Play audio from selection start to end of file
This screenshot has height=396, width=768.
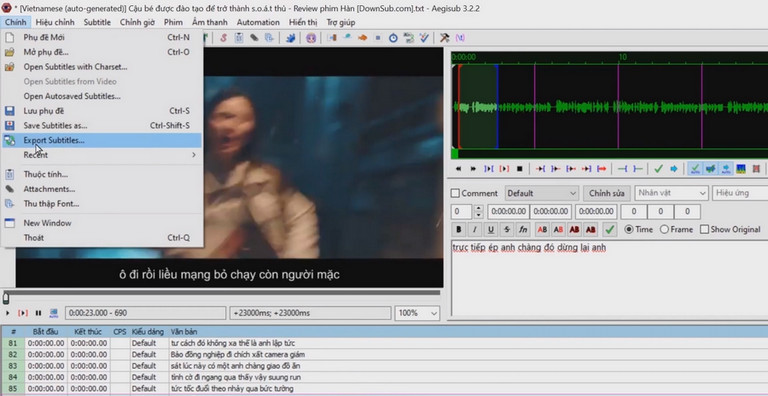pos(602,169)
